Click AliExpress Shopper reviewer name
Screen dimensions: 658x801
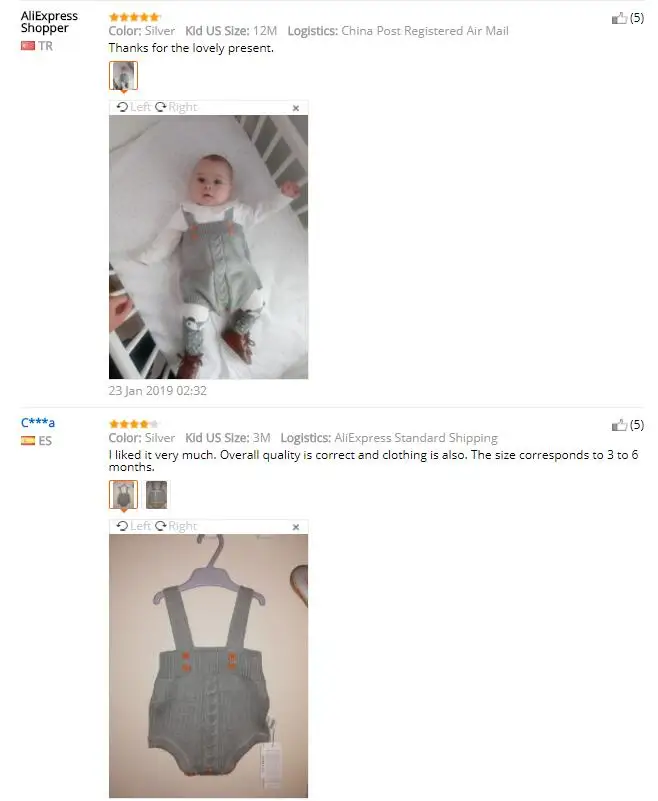coord(49,22)
